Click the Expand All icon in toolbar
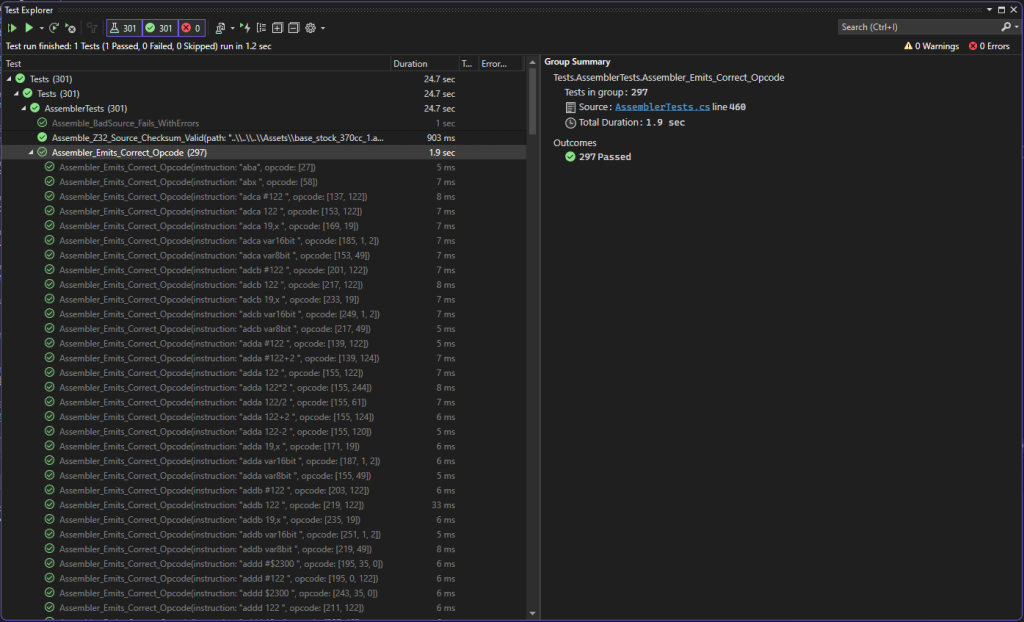1024x622 pixels. tap(277, 28)
